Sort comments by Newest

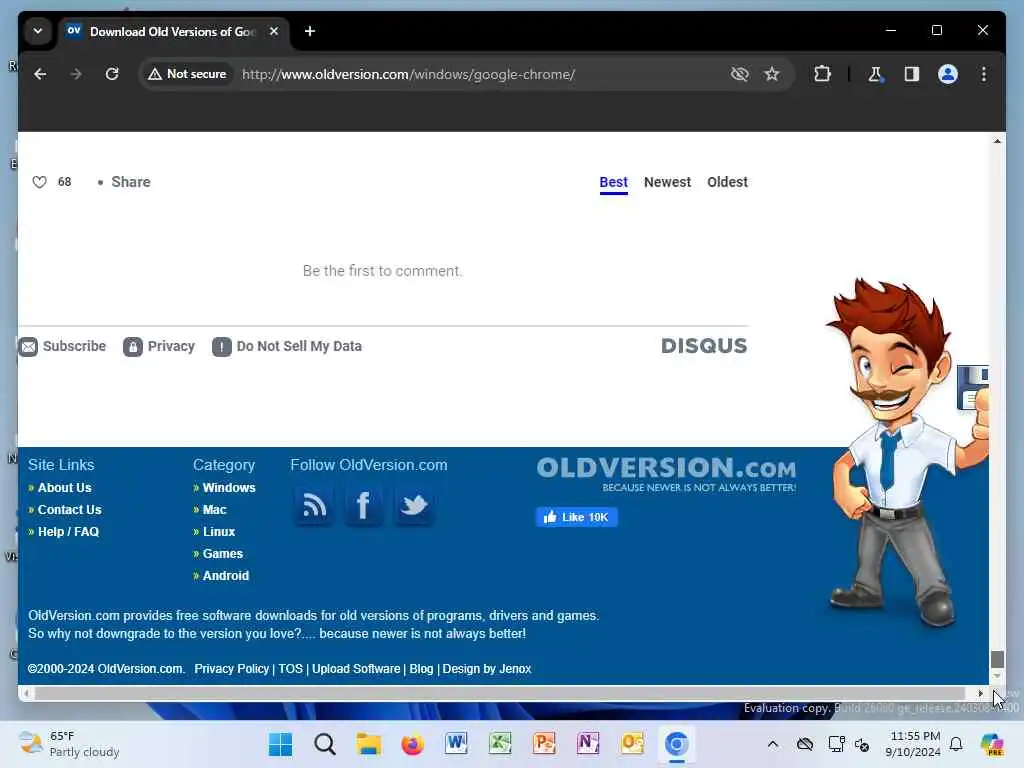coord(667,182)
